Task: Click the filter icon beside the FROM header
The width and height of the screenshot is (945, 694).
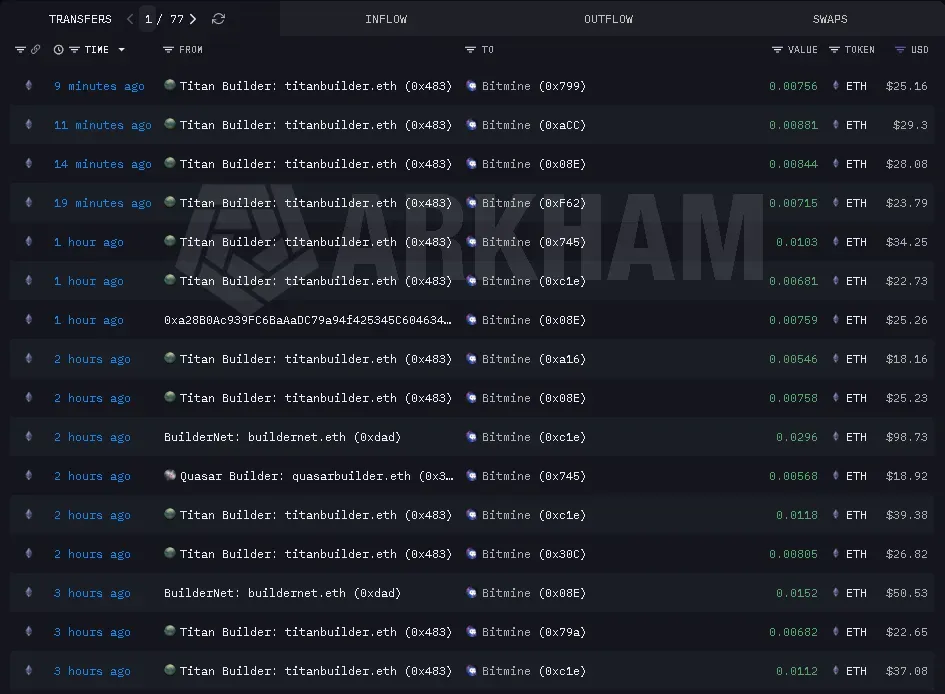Action: 168,49
